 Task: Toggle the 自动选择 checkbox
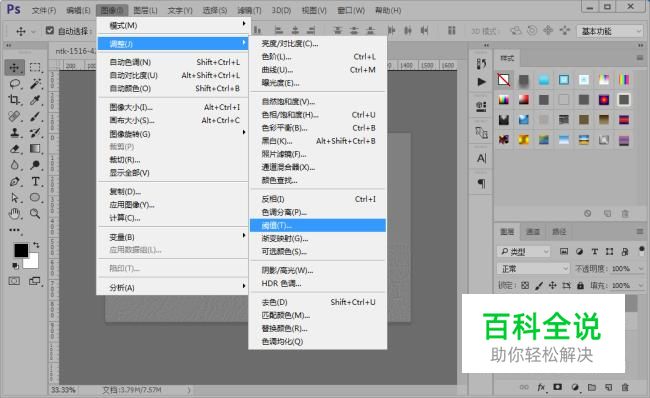[50, 30]
